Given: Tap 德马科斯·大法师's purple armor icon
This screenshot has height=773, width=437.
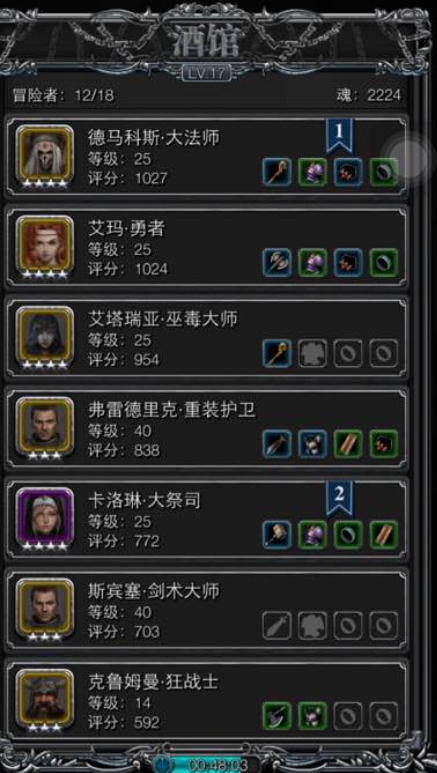Looking at the screenshot, I should (312, 172).
